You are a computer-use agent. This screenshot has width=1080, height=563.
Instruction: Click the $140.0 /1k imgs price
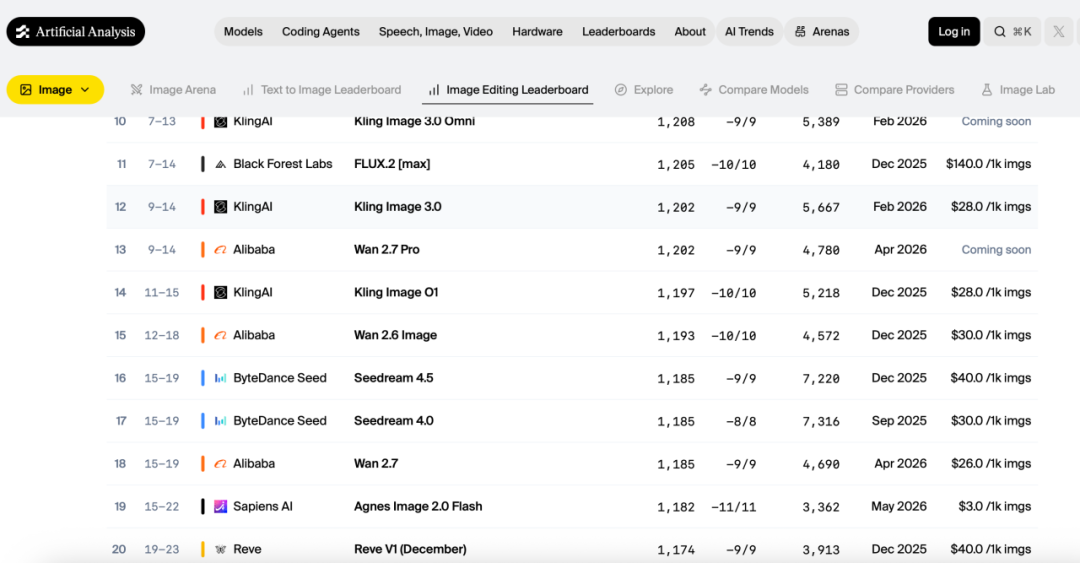click(x=988, y=164)
